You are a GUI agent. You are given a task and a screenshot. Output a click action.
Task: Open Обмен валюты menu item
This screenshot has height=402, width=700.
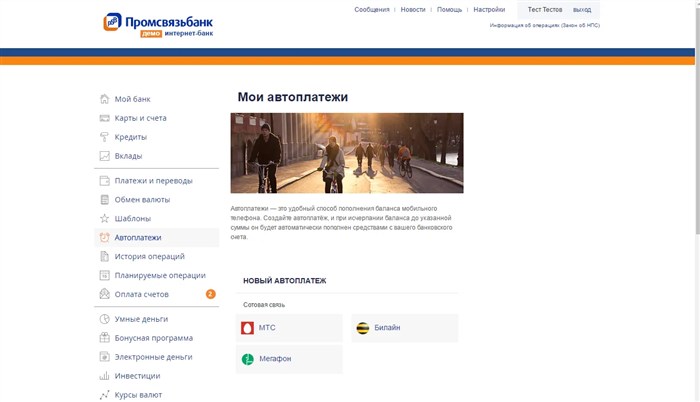point(142,200)
